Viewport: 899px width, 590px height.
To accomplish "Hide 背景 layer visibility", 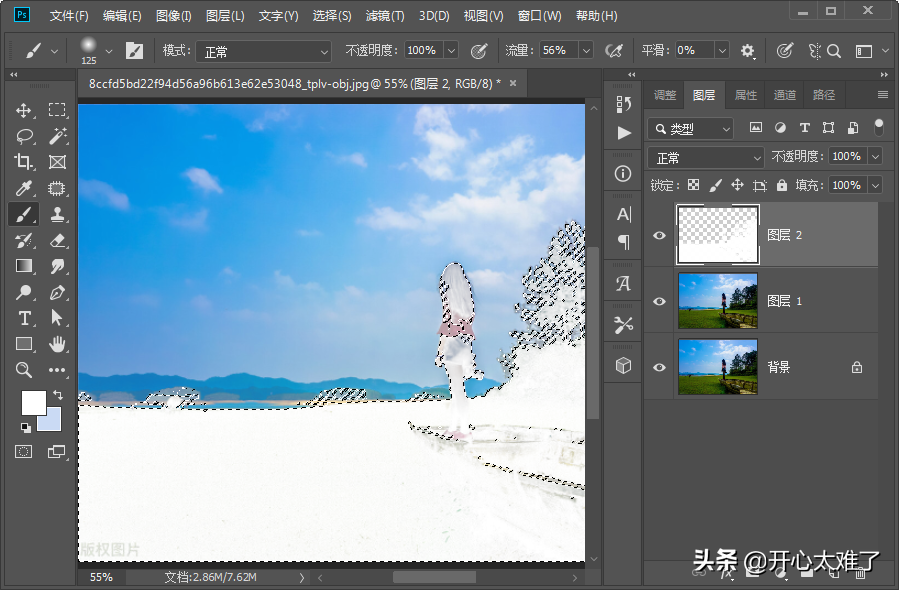I will point(659,367).
